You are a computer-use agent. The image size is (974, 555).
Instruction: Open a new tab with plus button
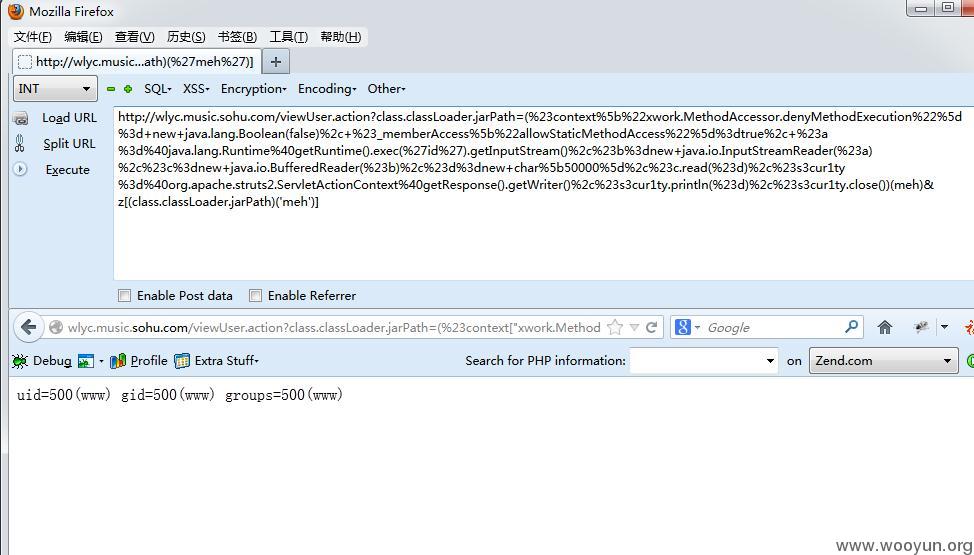pyautogui.click(x=276, y=62)
